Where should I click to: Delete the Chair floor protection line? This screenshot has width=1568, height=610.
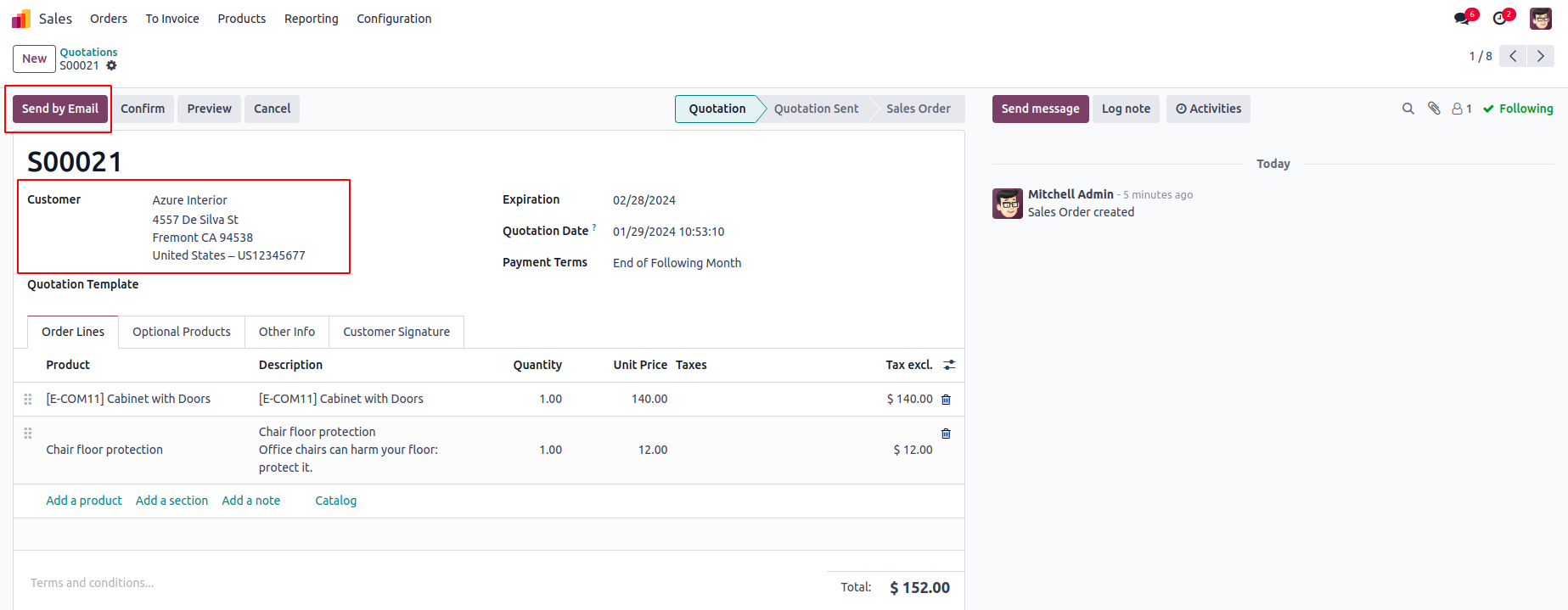[x=946, y=434]
